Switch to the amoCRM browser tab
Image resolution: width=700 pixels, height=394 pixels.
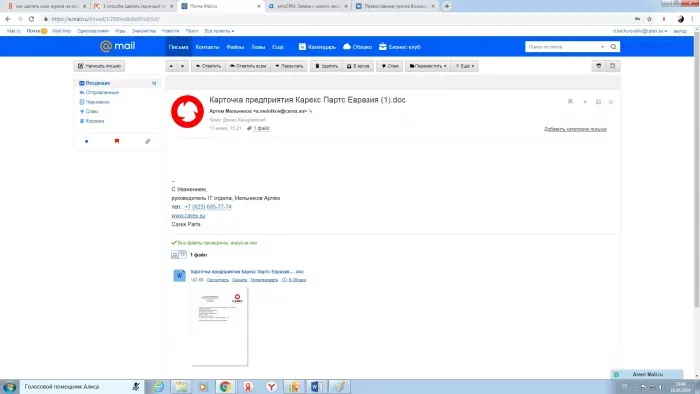(308, 6)
